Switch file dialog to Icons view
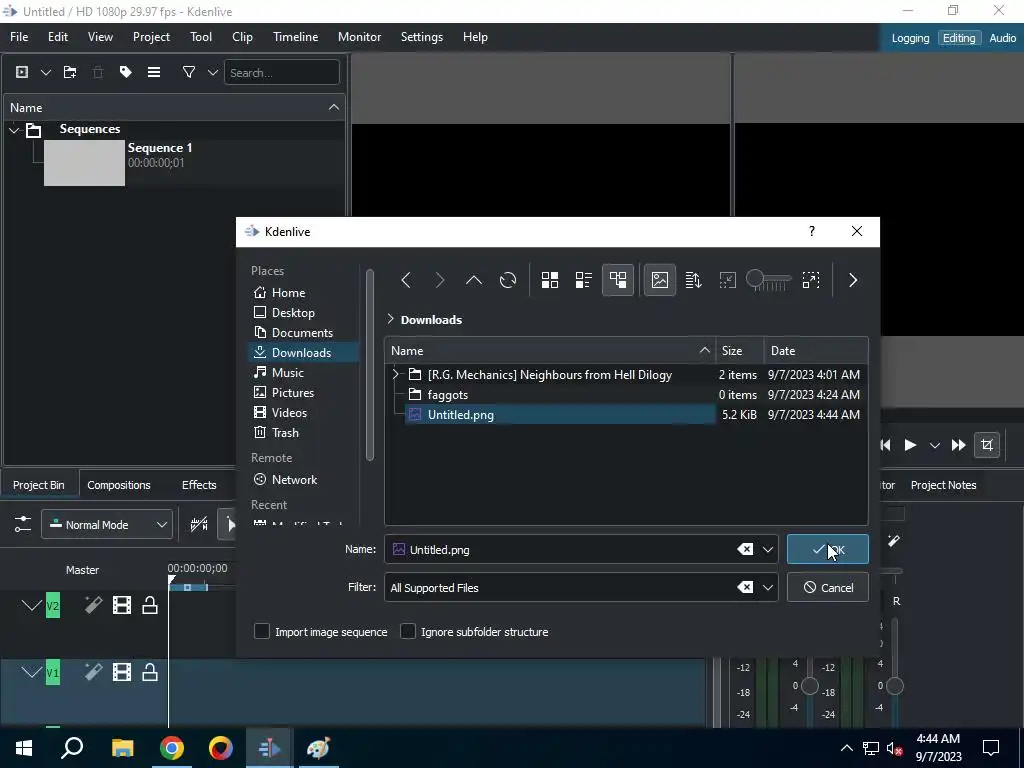1024x768 pixels. pos(550,280)
